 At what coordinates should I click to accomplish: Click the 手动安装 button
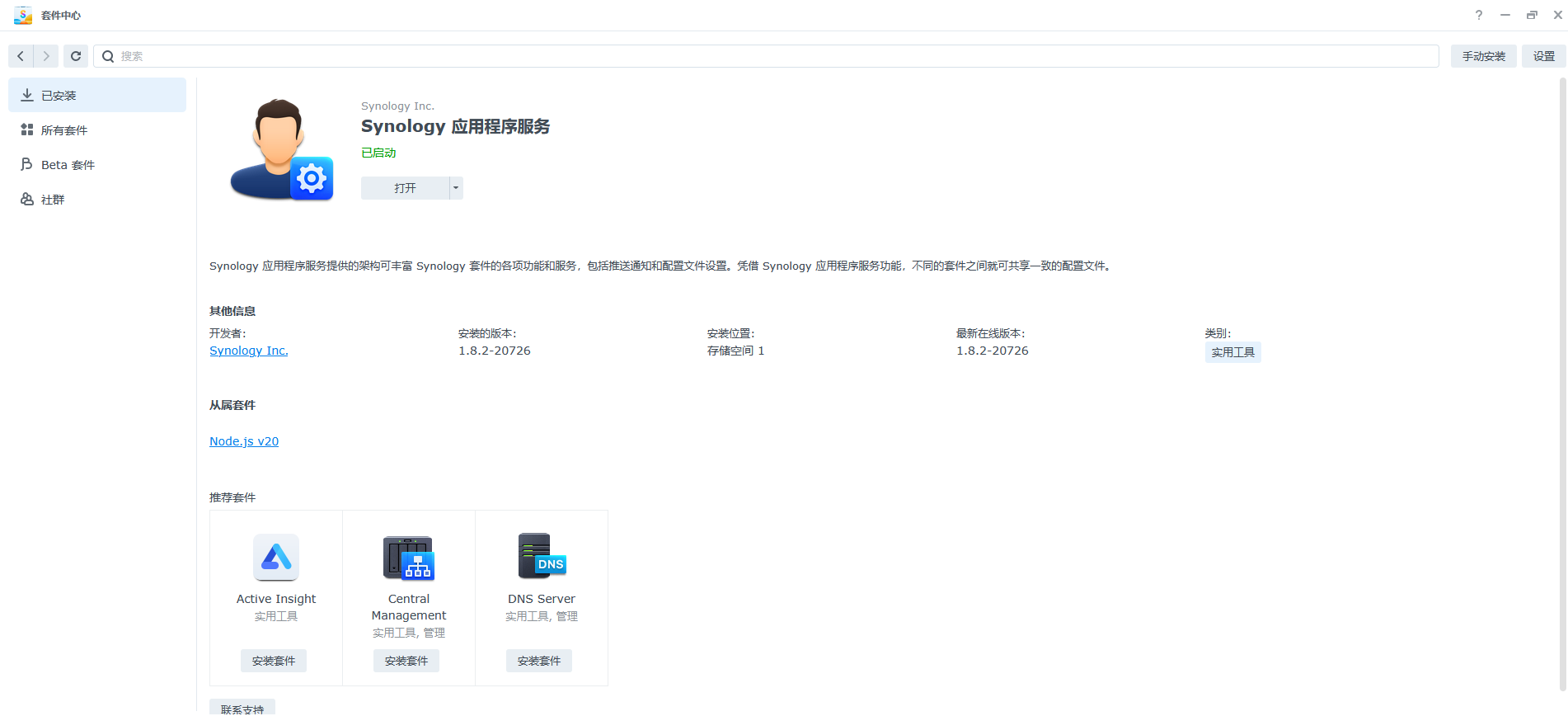[x=1484, y=56]
